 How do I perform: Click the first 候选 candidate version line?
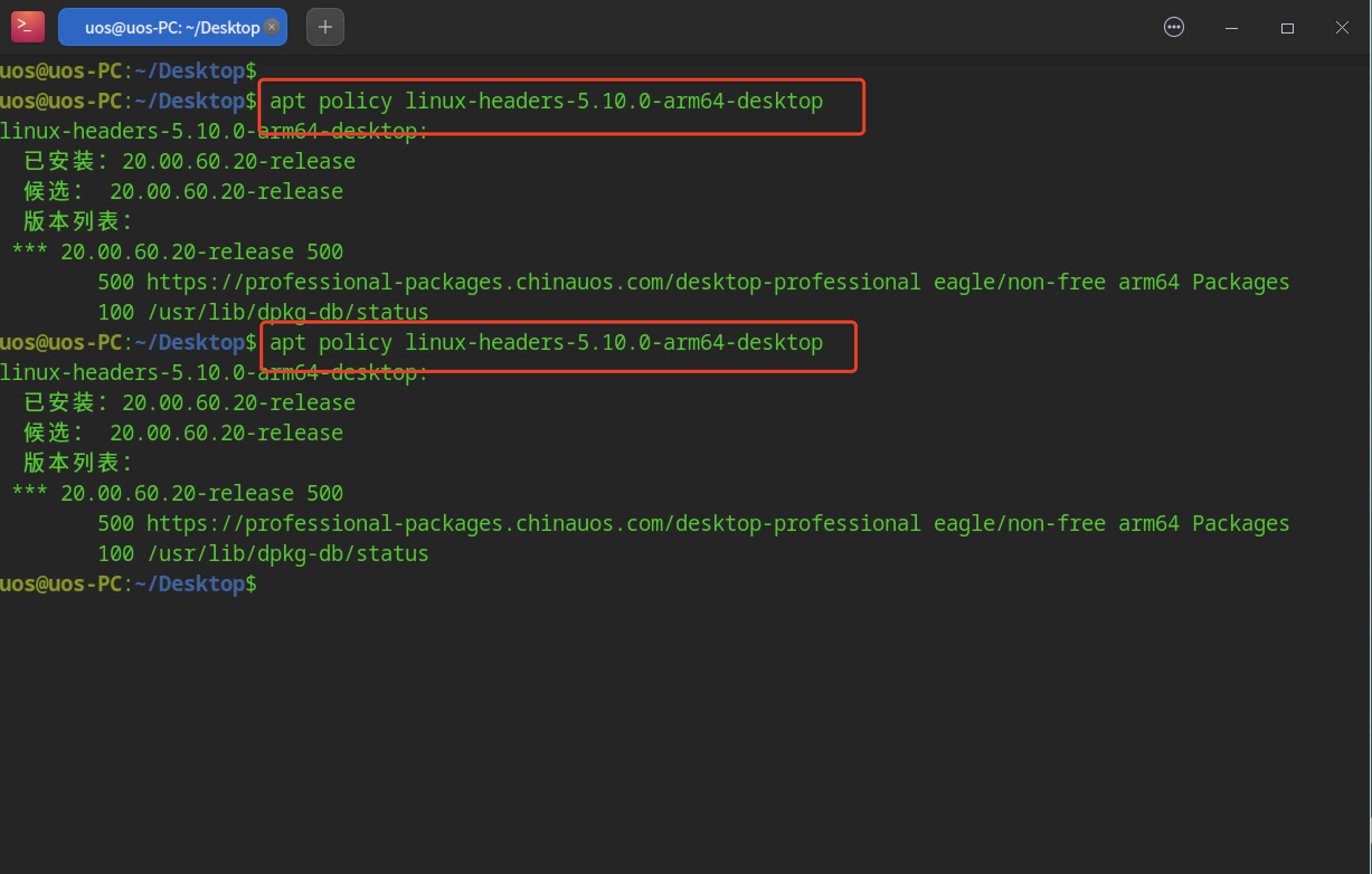[x=183, y=192]
